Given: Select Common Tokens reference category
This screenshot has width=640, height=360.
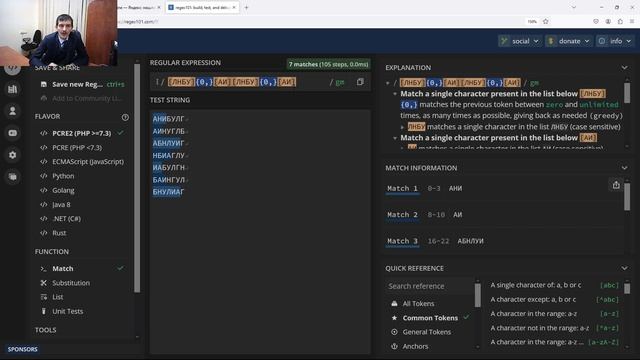Looking at the screenshot, I should pyautogui.click(x=430, y=318).
